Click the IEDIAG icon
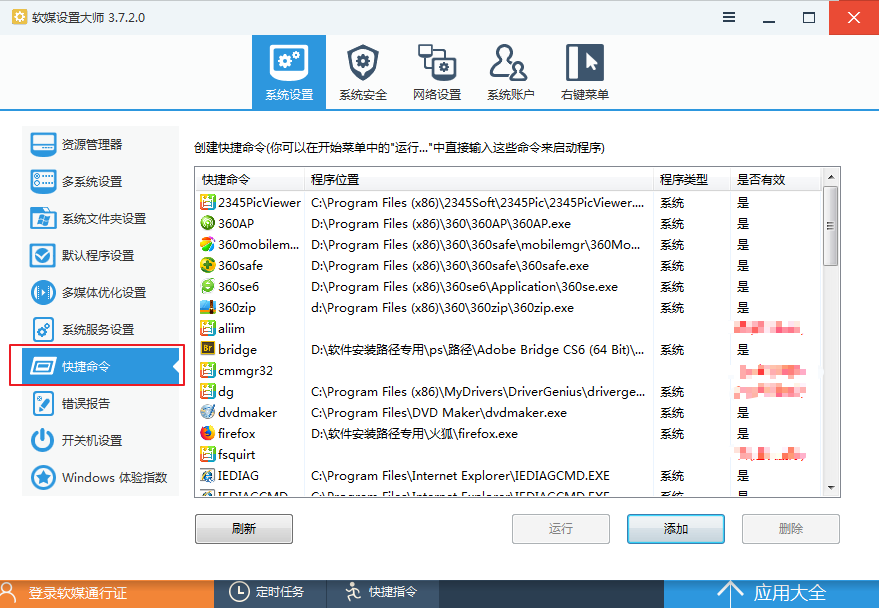 (208, 475)
